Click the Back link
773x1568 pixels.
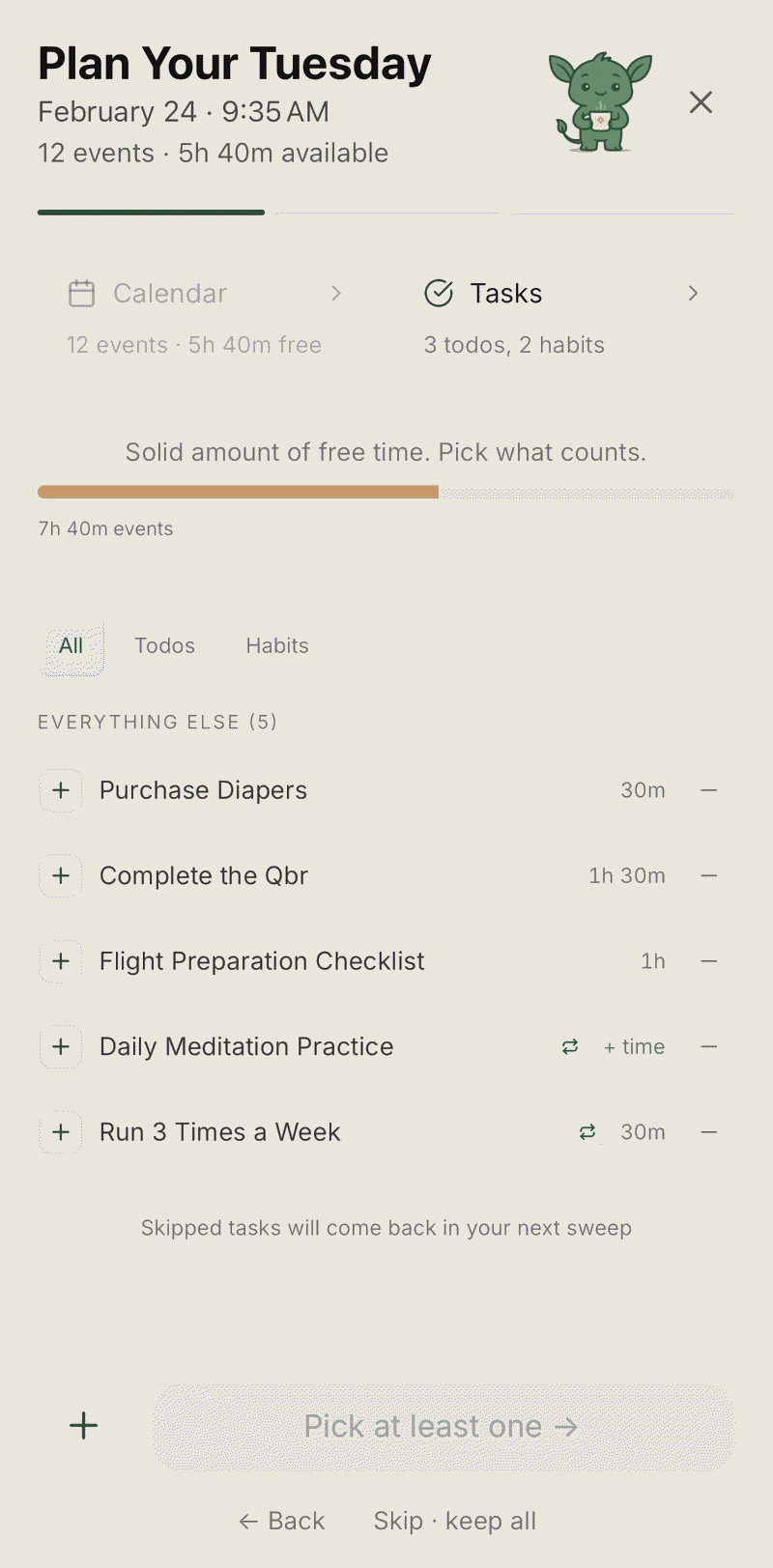click(x=282, y=1521)
